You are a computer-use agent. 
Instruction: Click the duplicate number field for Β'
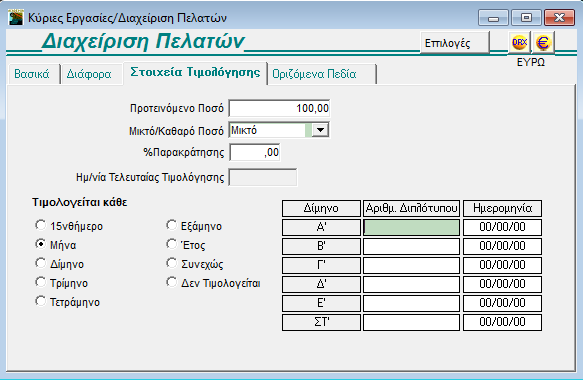pos(411,246)
